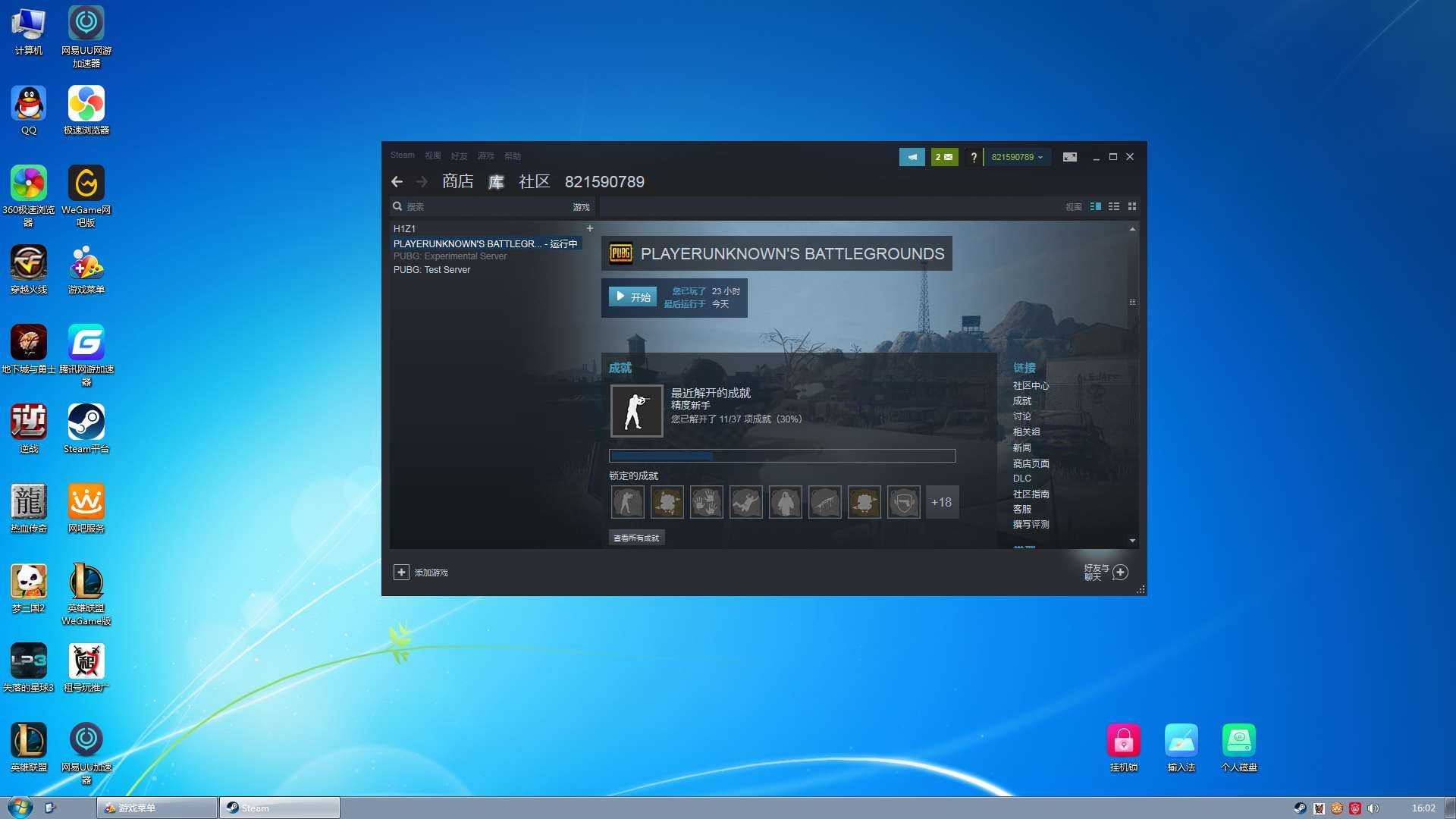Screen dimensions: 1456x819
Task: Open the 游戏 menu in the menu bar
Action: (486, 156)
